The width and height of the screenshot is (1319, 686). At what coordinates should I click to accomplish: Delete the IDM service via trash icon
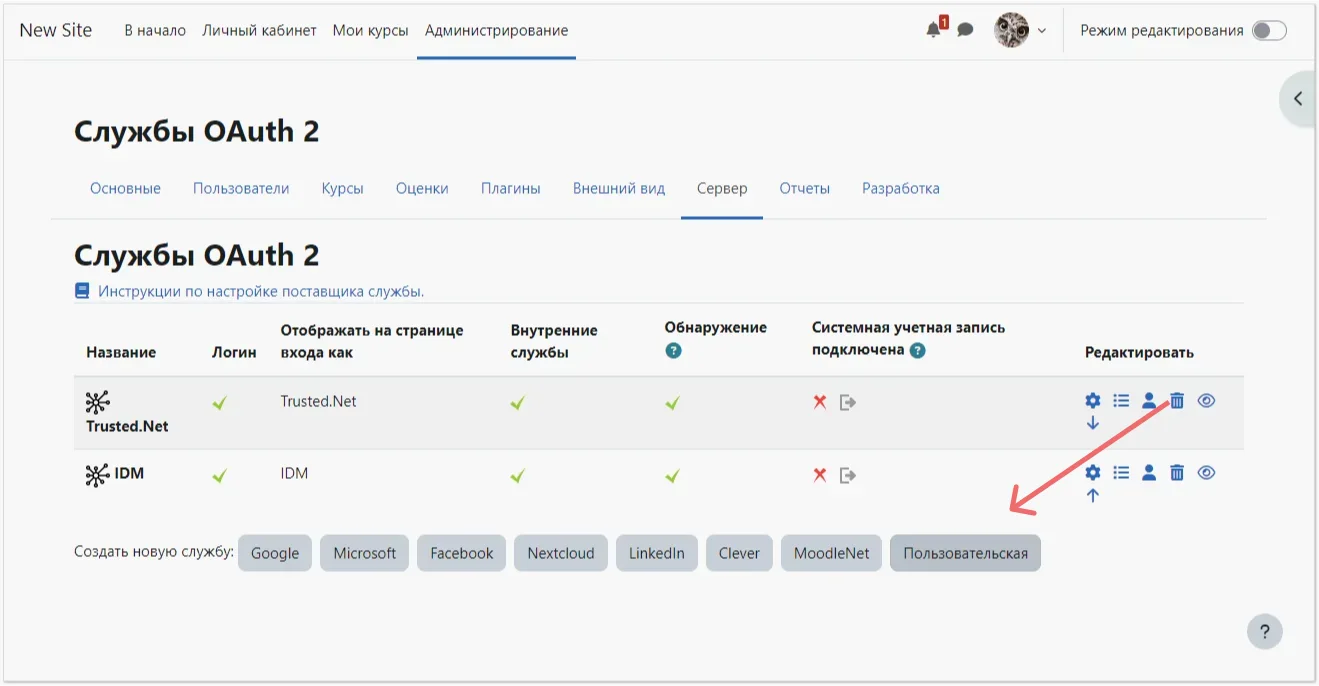[1177, 473]
